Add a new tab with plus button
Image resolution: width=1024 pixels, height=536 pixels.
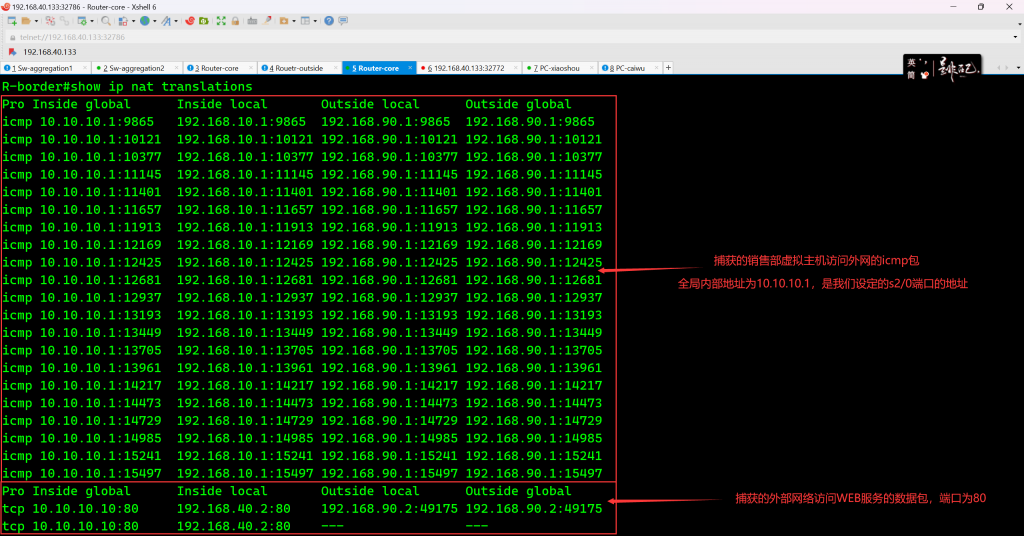(x=668, y=68)
